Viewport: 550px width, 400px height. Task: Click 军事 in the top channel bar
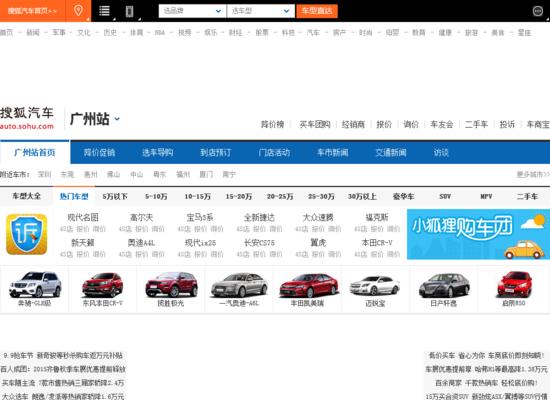click(x=59, y=32)
